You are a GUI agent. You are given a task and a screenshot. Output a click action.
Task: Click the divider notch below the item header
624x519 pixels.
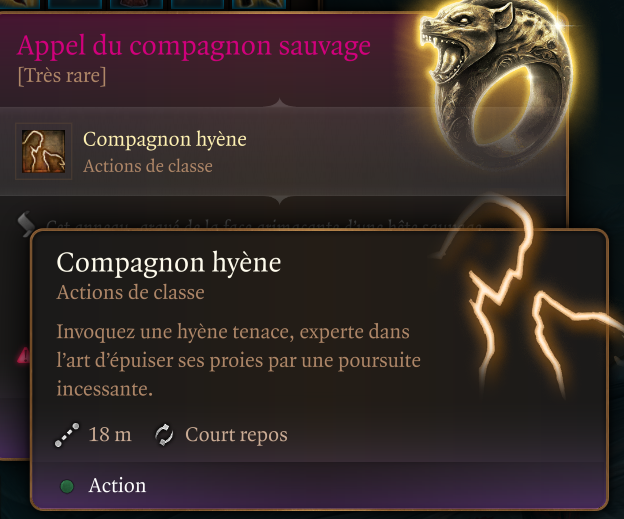(280, 103)
